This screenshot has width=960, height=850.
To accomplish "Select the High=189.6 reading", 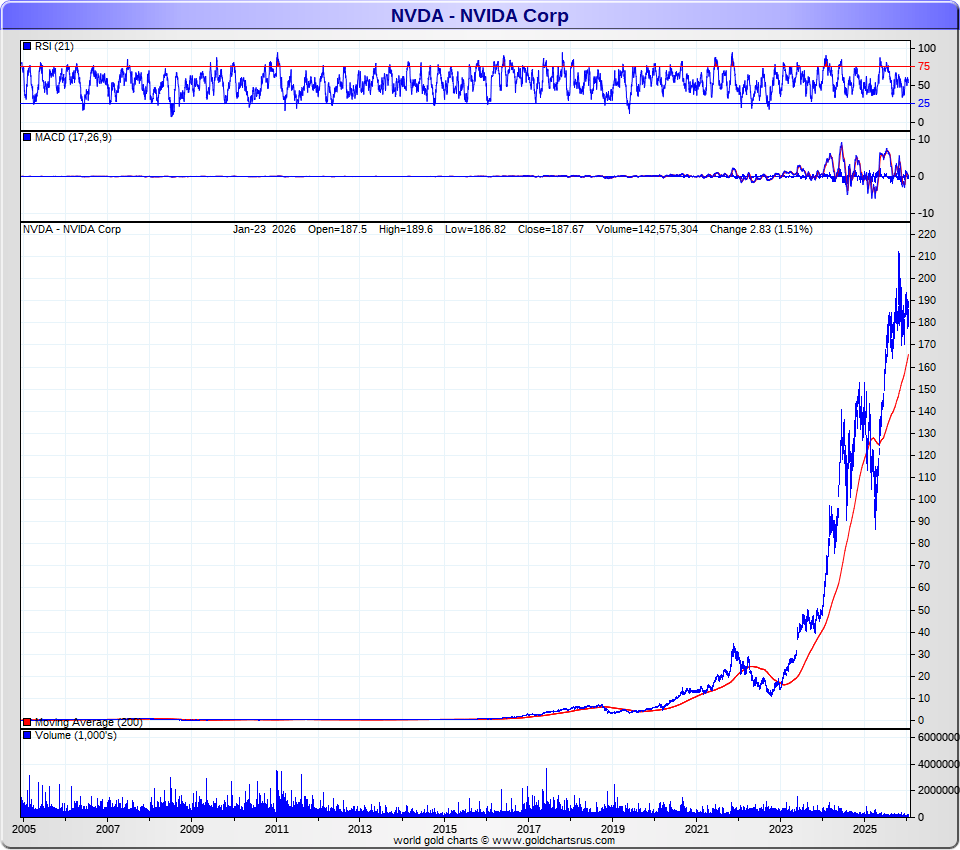I will [406, 229].
